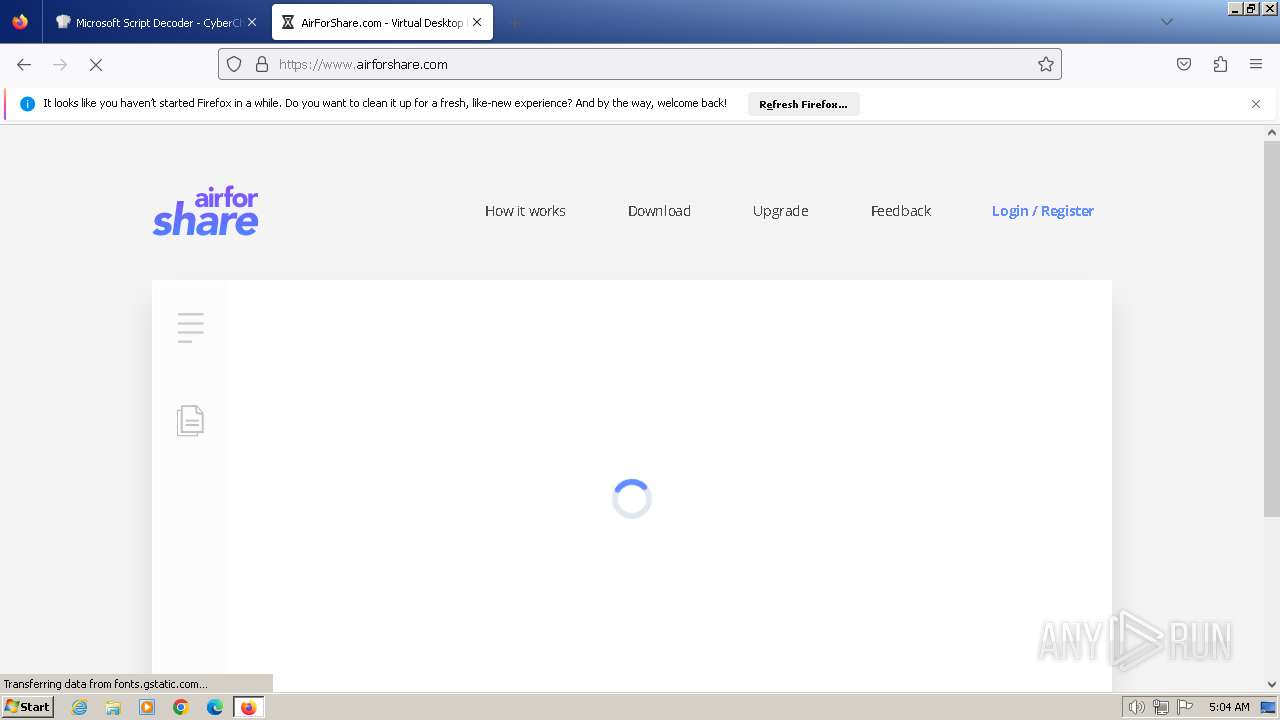Expand the list all tabs dropdown
The image size is (1280, 720).
click(1166, 22)
